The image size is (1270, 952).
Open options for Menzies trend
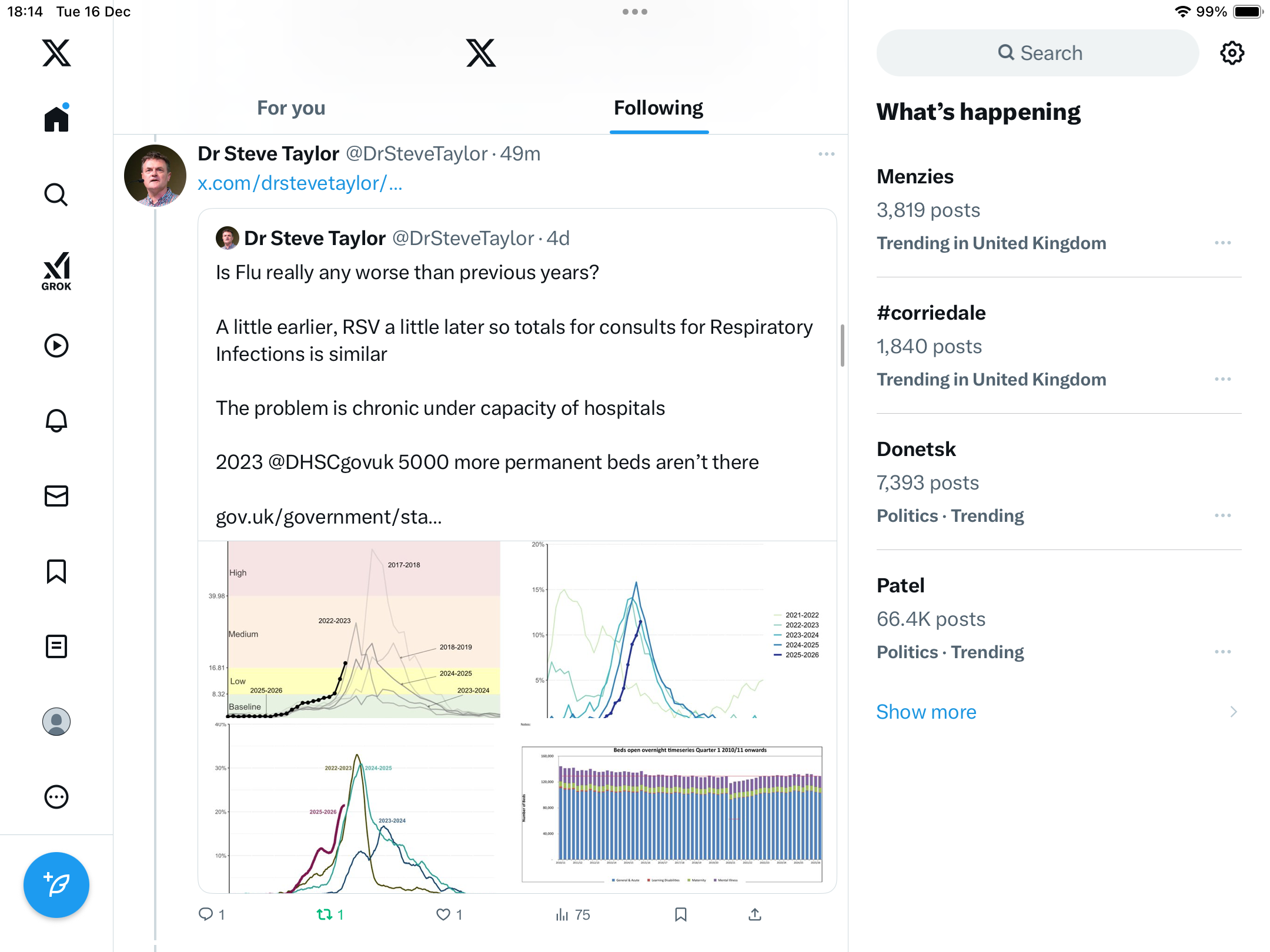1222,243
